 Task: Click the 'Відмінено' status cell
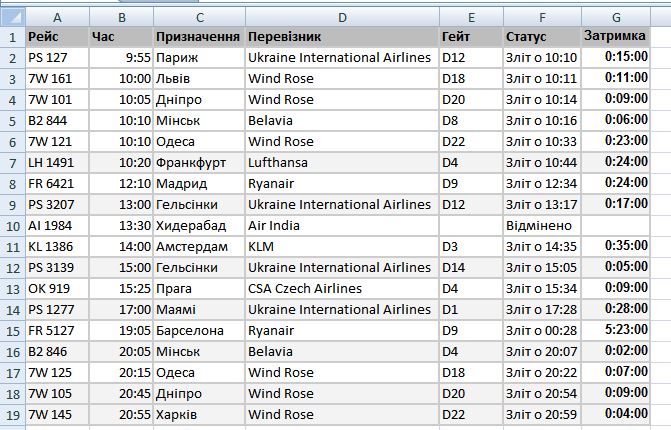click(x=542, y=225)
